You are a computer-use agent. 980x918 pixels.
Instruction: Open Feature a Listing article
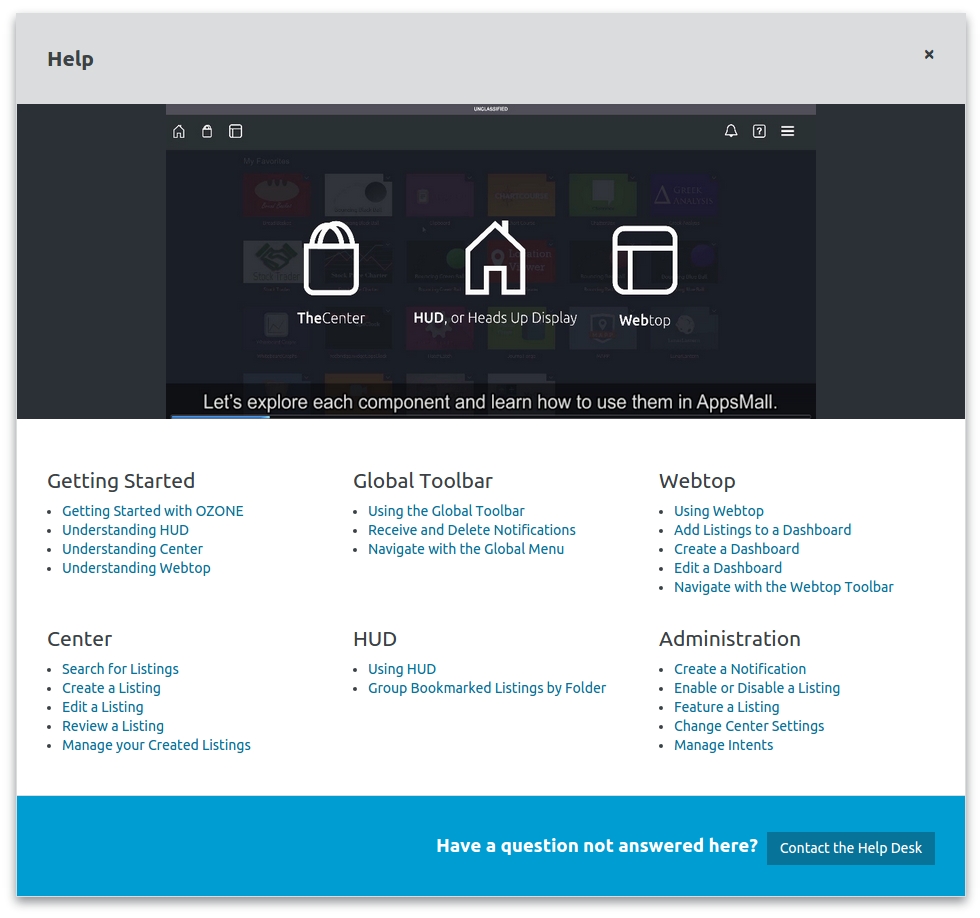pos(726,707)
